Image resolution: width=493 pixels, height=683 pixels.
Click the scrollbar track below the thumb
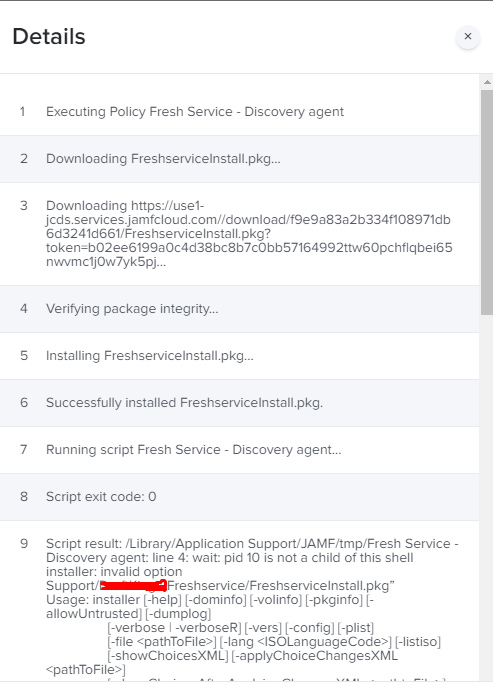(x=487, y=497)
